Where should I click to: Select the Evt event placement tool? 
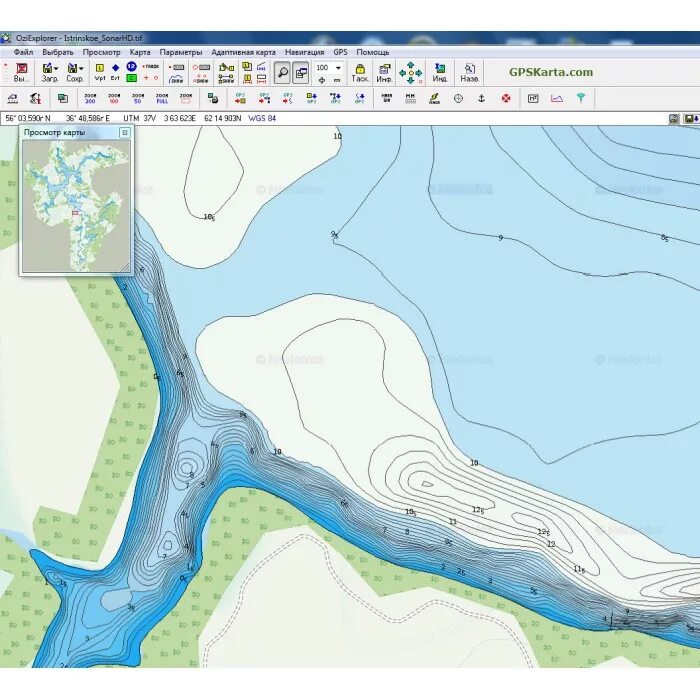tap(115, 72)
